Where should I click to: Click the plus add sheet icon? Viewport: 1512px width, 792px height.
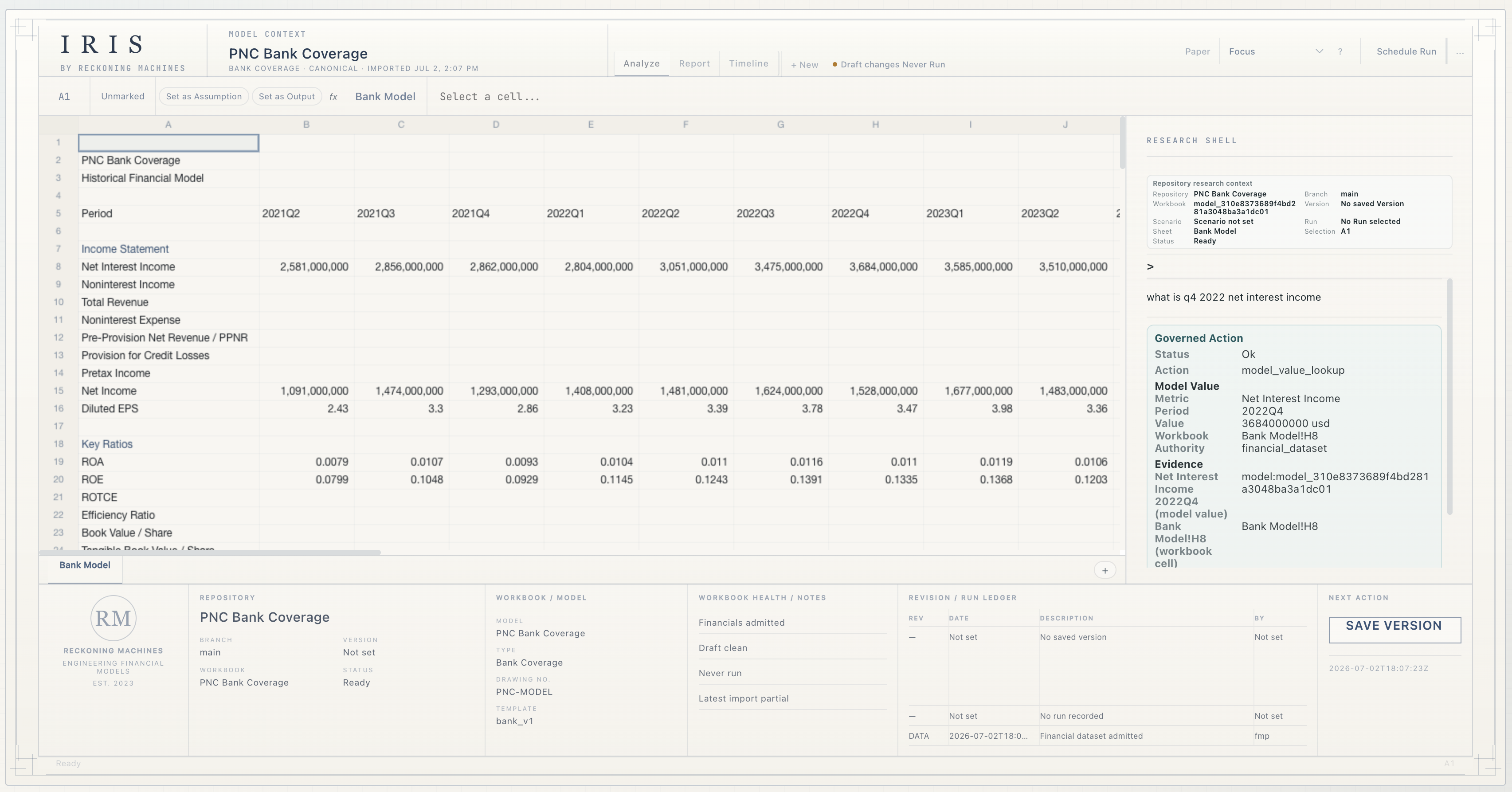[x=1105, y=571]
